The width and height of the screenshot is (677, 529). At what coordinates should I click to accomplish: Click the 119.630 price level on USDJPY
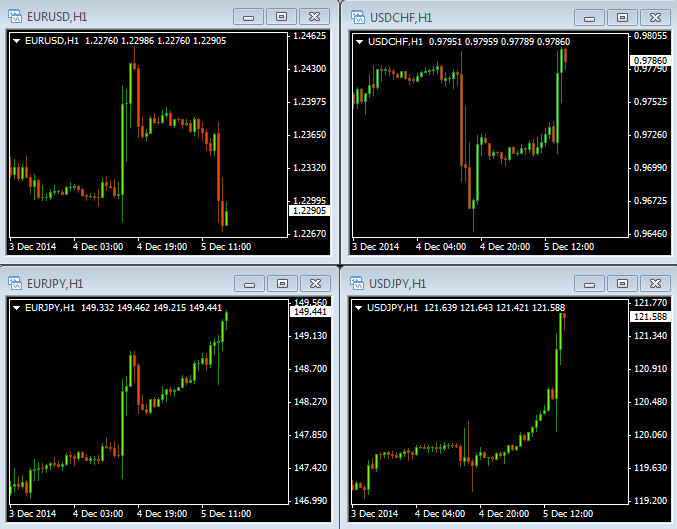(x=650, y=468)
